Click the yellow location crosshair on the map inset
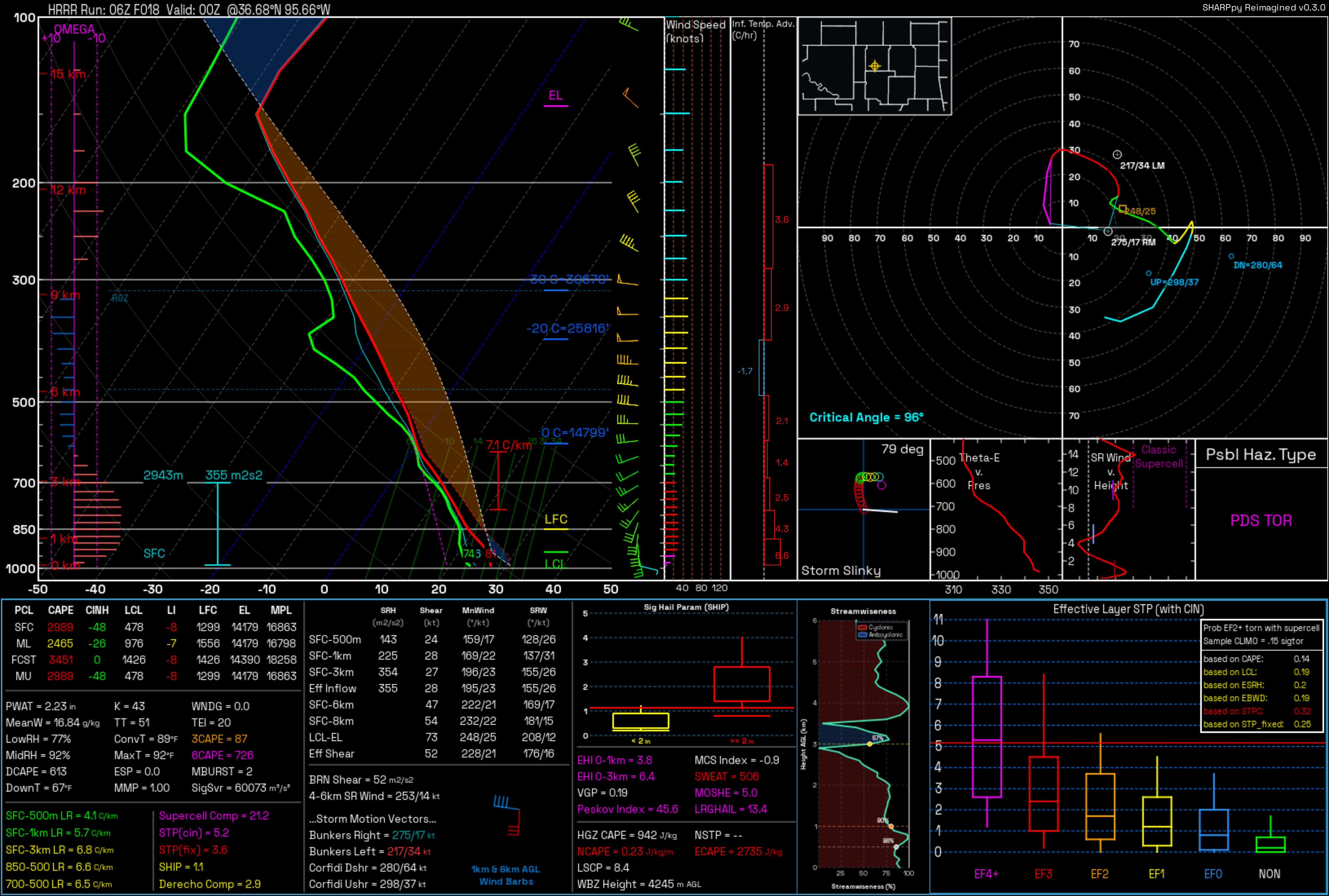Viewport: 1329px width, 896px height. 874,66
